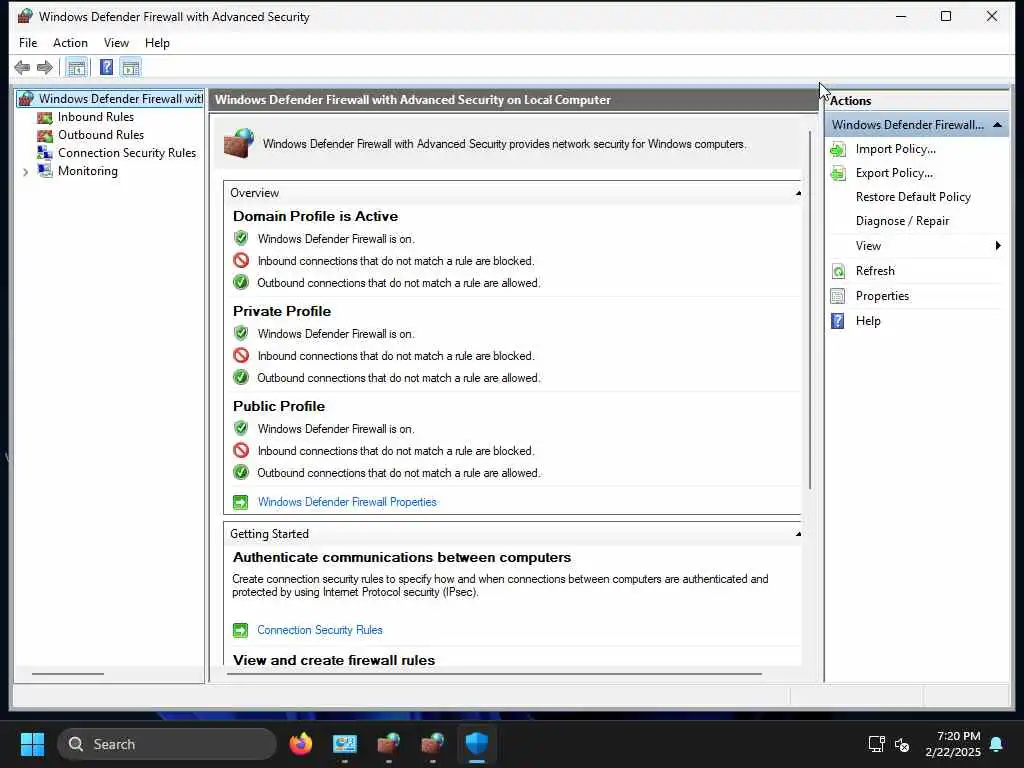1024x768 pixels.
Task: Click the Windows Start button
Action: click(x=32, y=744)
